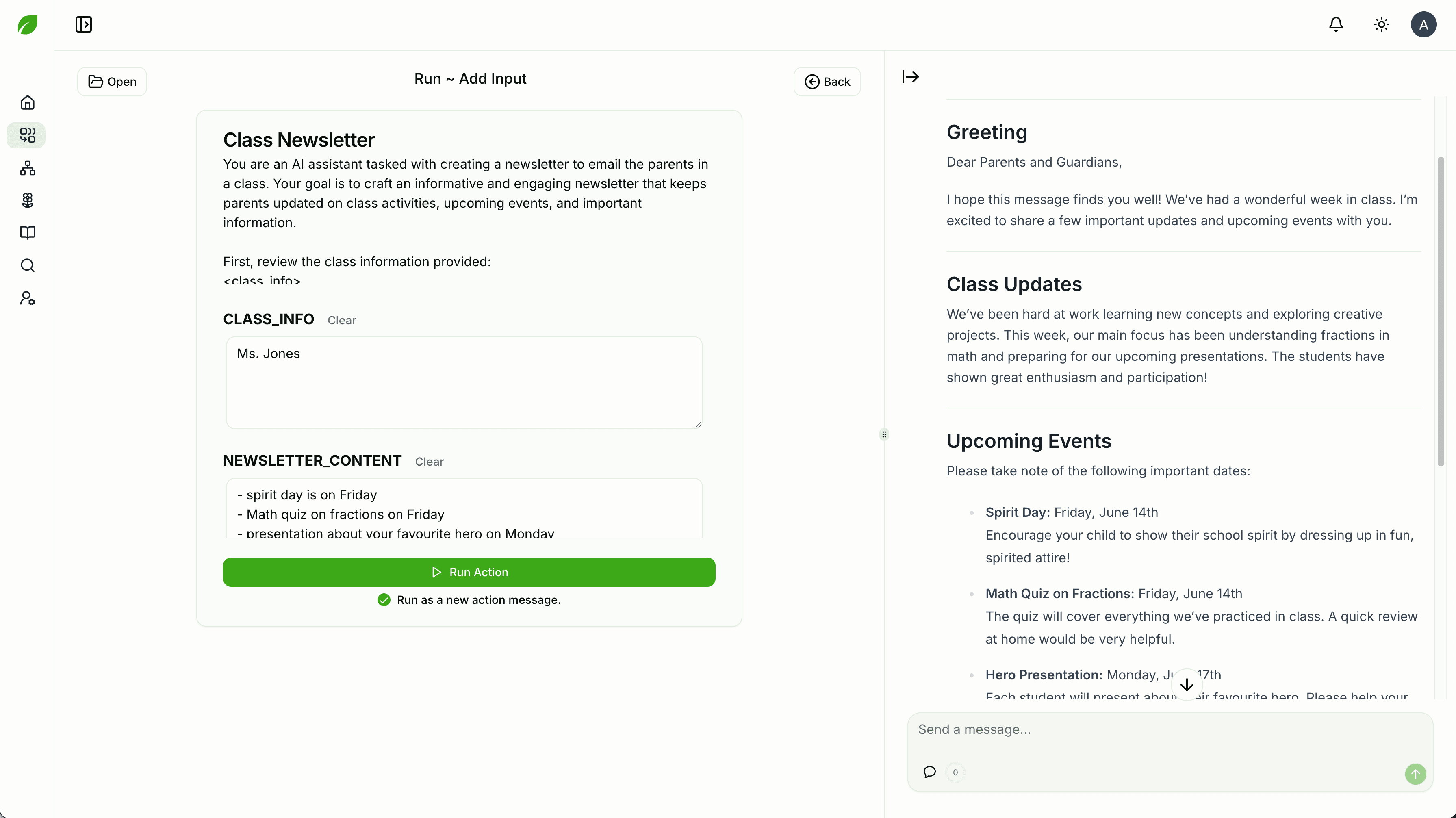Open the Home page from the sidebar
The height and width of the screenshot is (818, 1456).
26,102
